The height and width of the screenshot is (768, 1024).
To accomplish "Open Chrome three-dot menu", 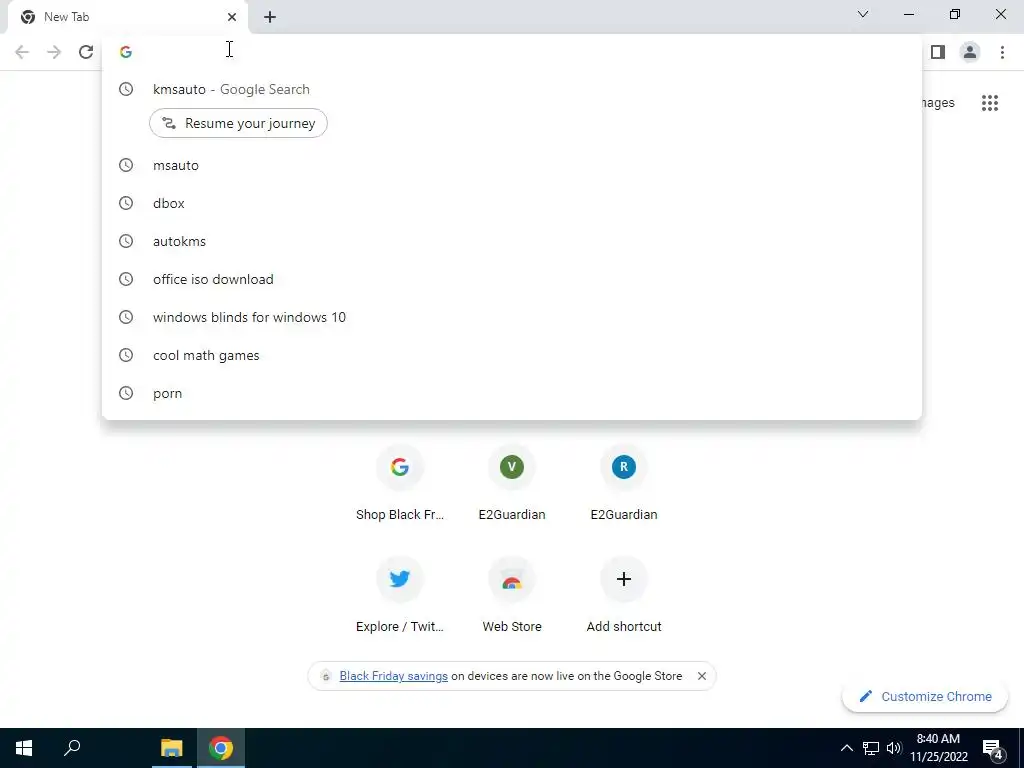I will [x=1002, y=52].
